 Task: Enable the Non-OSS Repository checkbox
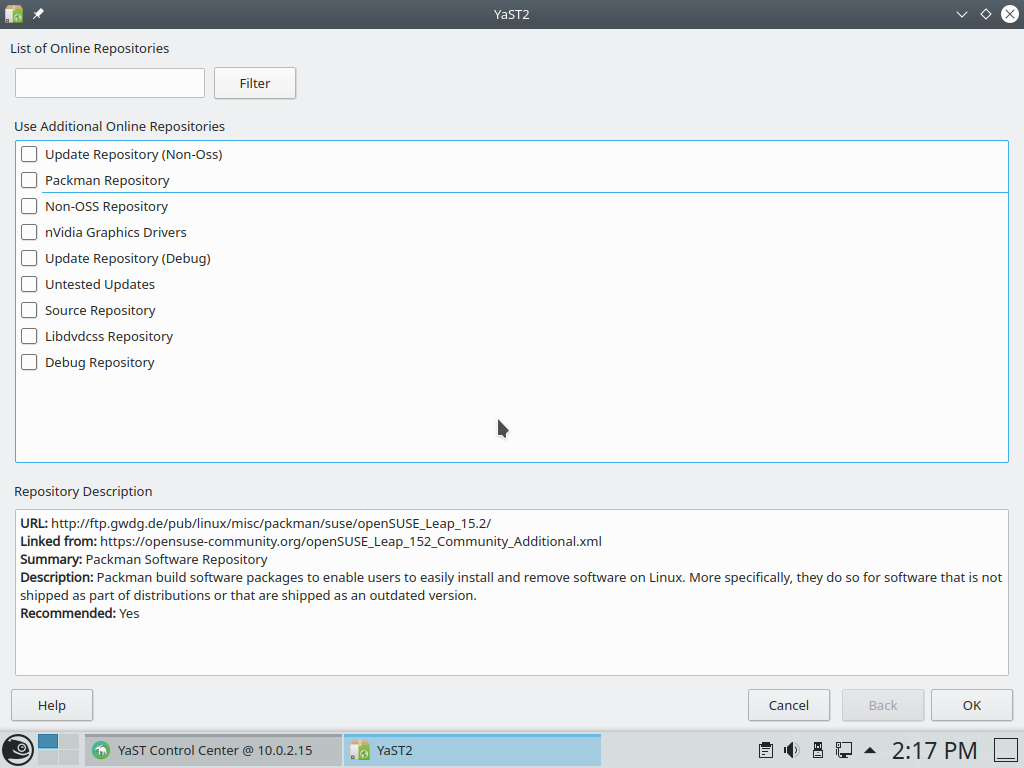[x=29, y=206]
